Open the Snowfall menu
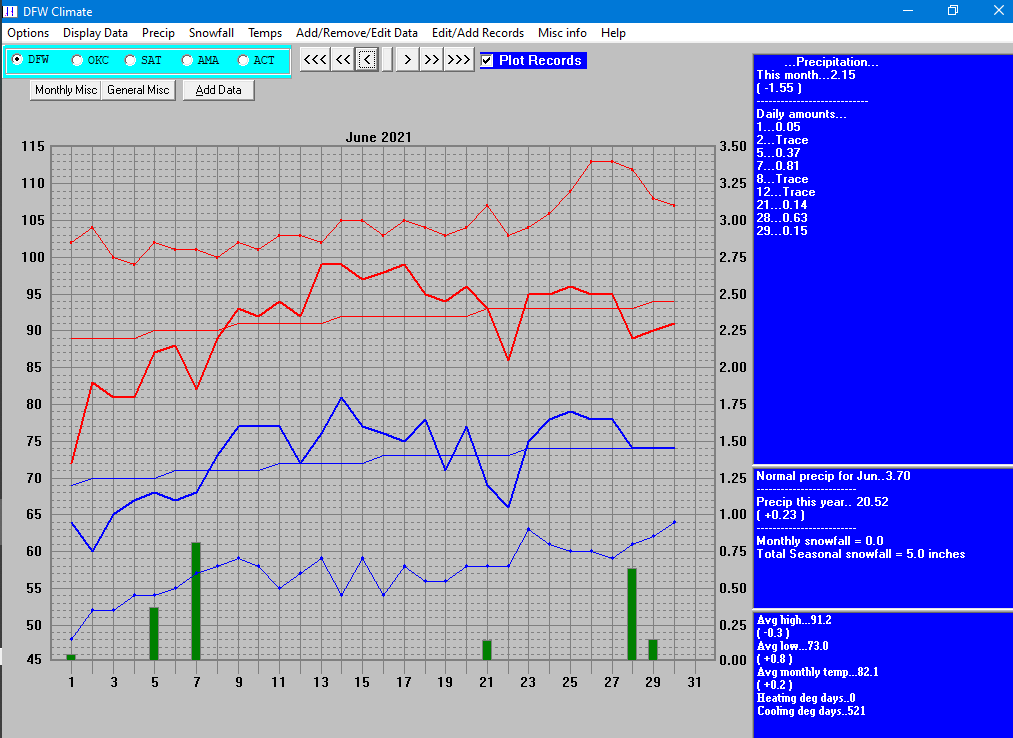Screen dimensions: 1013x738 tap(211, 33)
